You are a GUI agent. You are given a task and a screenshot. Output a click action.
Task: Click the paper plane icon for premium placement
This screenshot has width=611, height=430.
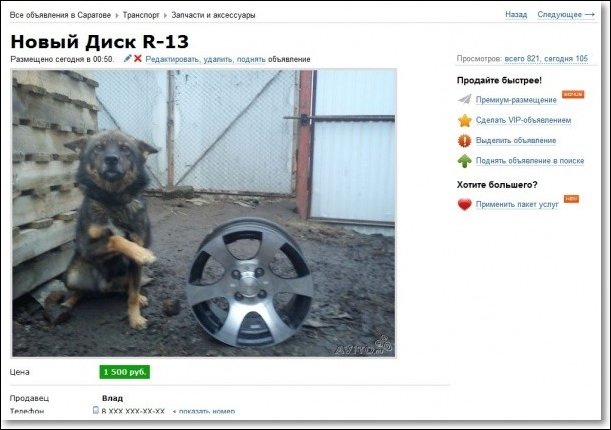(464, 99)
